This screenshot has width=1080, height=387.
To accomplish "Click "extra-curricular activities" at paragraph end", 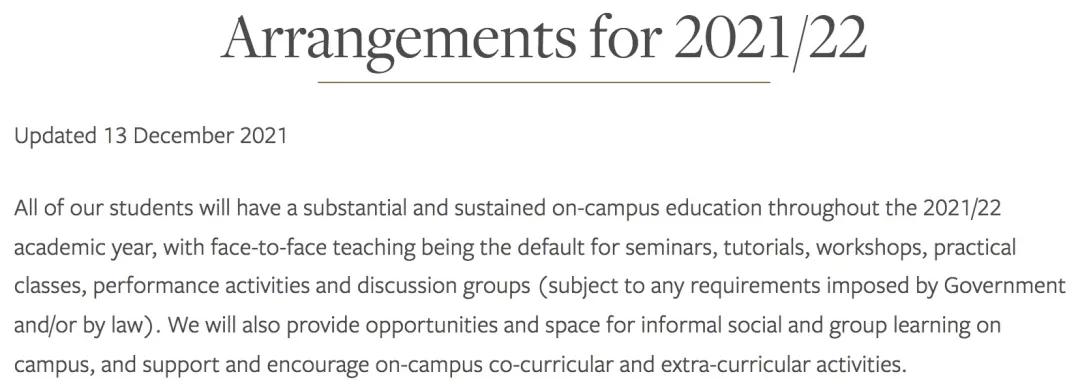I will point(782,364).
